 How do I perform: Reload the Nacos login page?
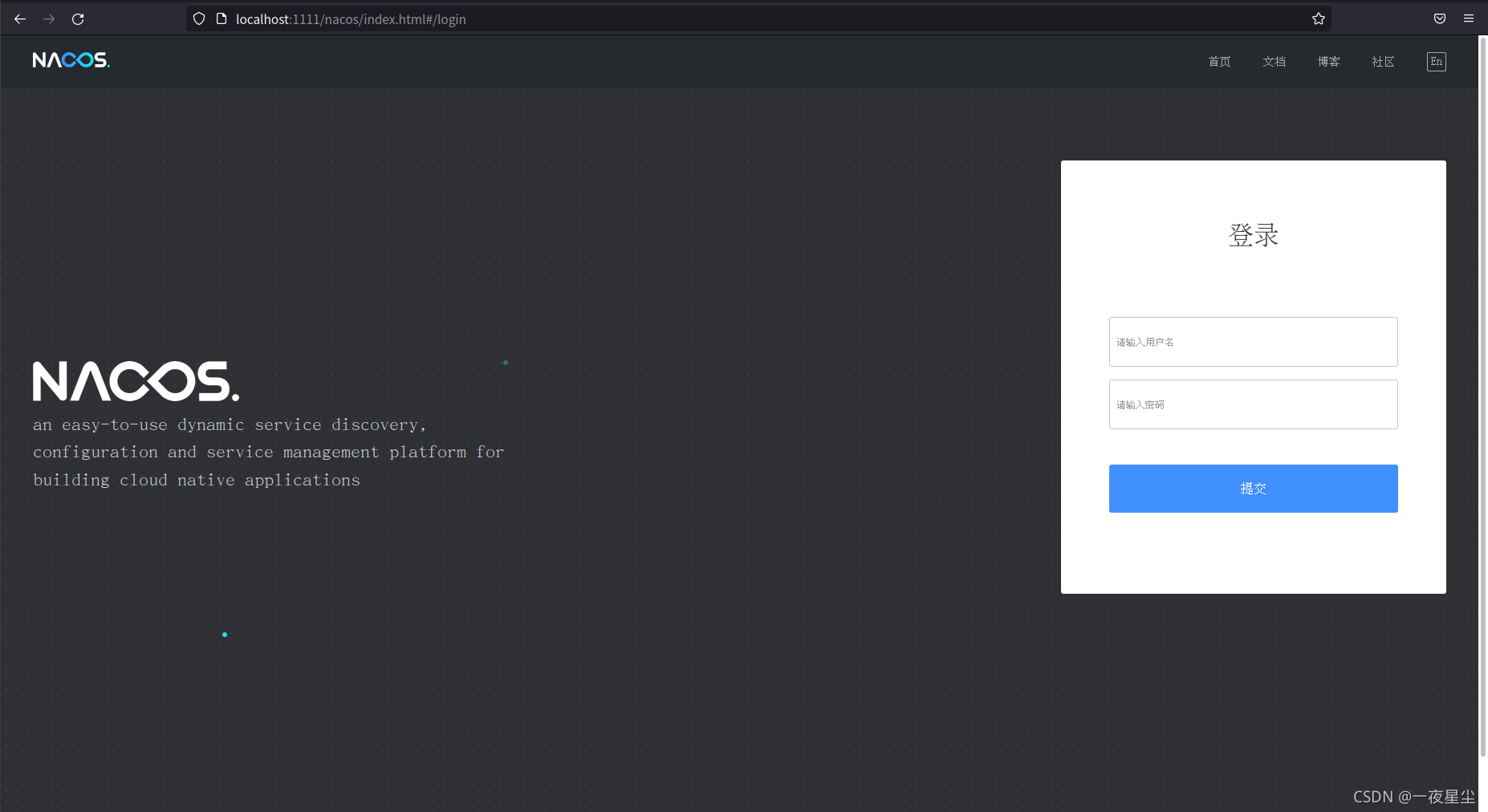click(78, 18)
